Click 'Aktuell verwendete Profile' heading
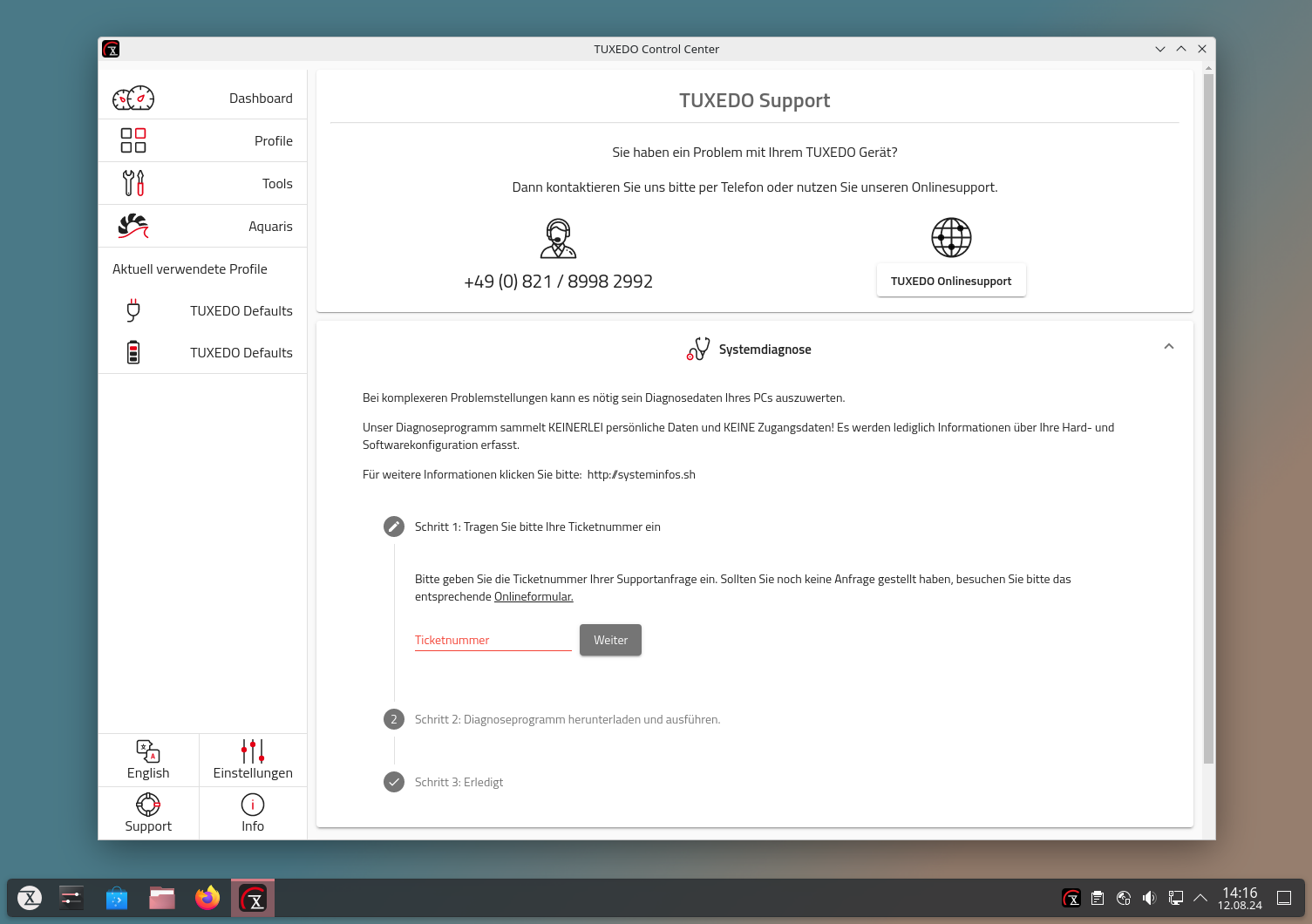This screenshot has height=924, width=1312. coord(190,269)
